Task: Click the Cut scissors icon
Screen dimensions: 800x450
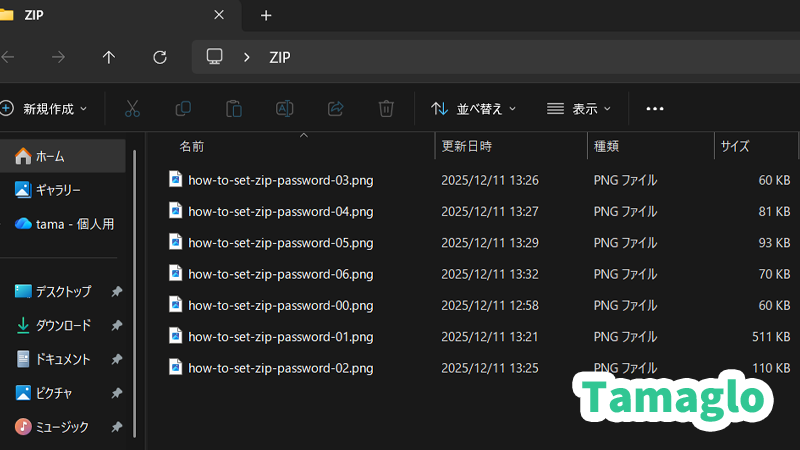Action: [x=132, y=108]
